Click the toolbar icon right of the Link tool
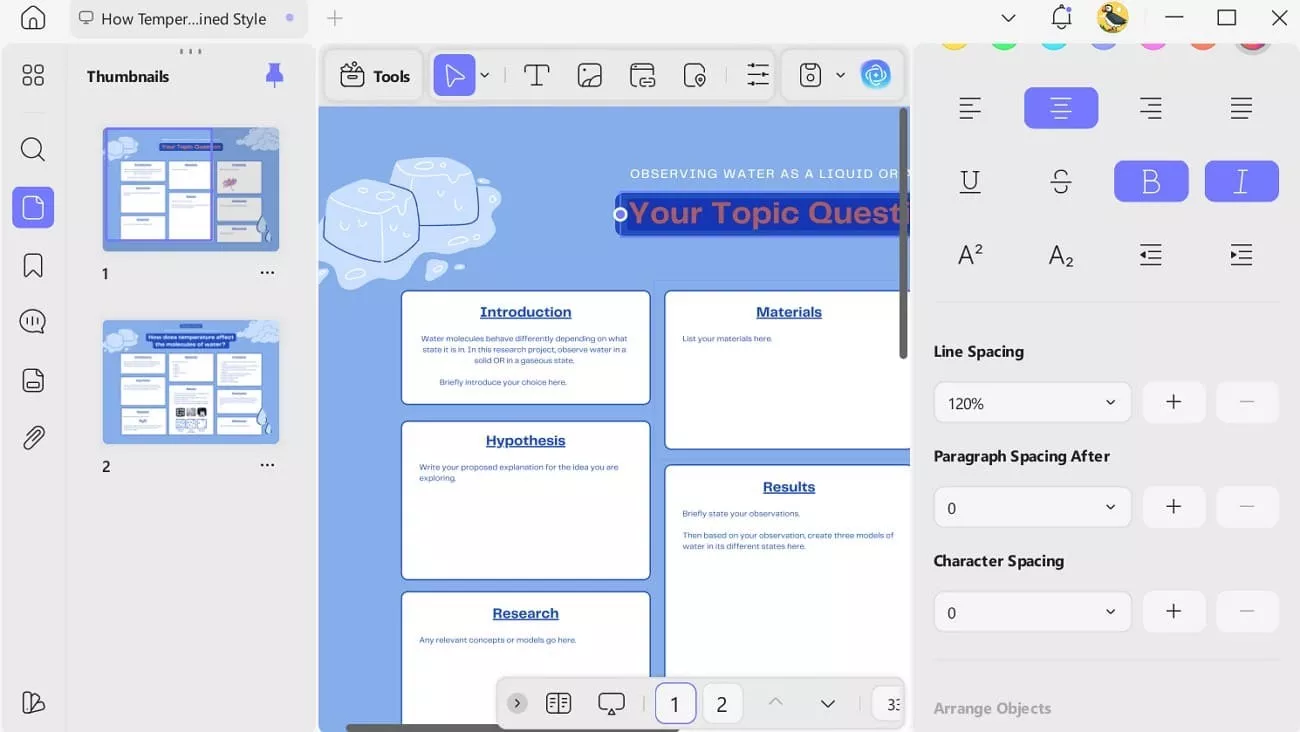The height and width of the screenshot is (732, 1300). (695, 75)
